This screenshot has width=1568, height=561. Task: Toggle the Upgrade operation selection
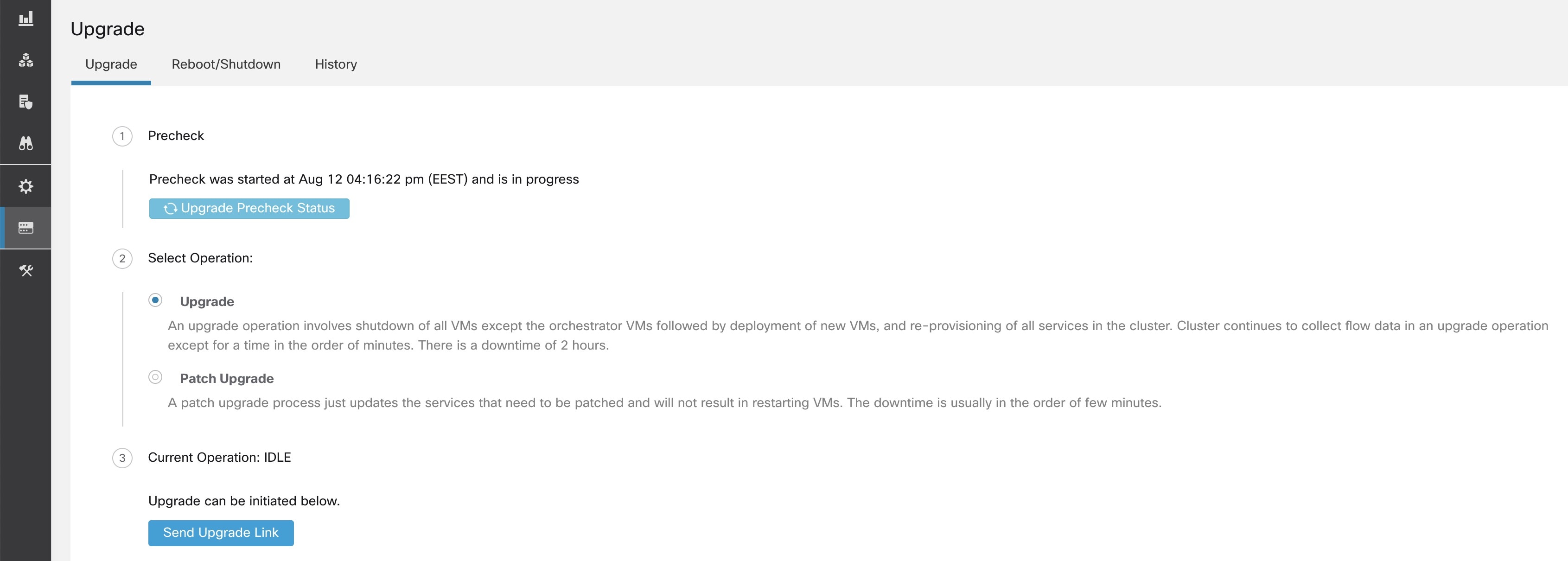pyautogui.click(x=155, y=301)
